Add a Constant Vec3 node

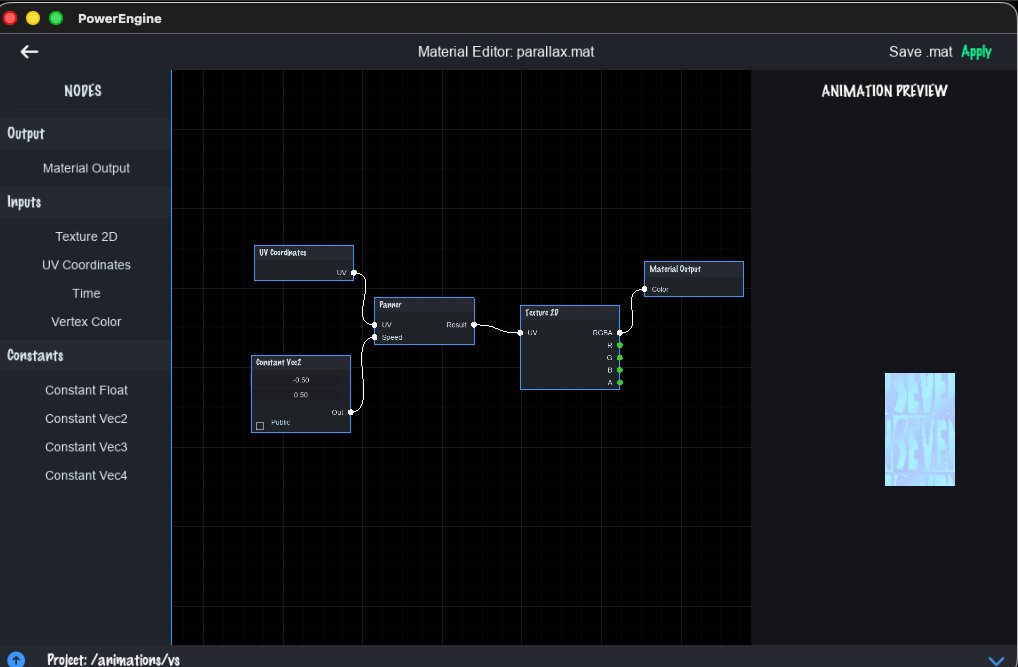tap(86, 447)
